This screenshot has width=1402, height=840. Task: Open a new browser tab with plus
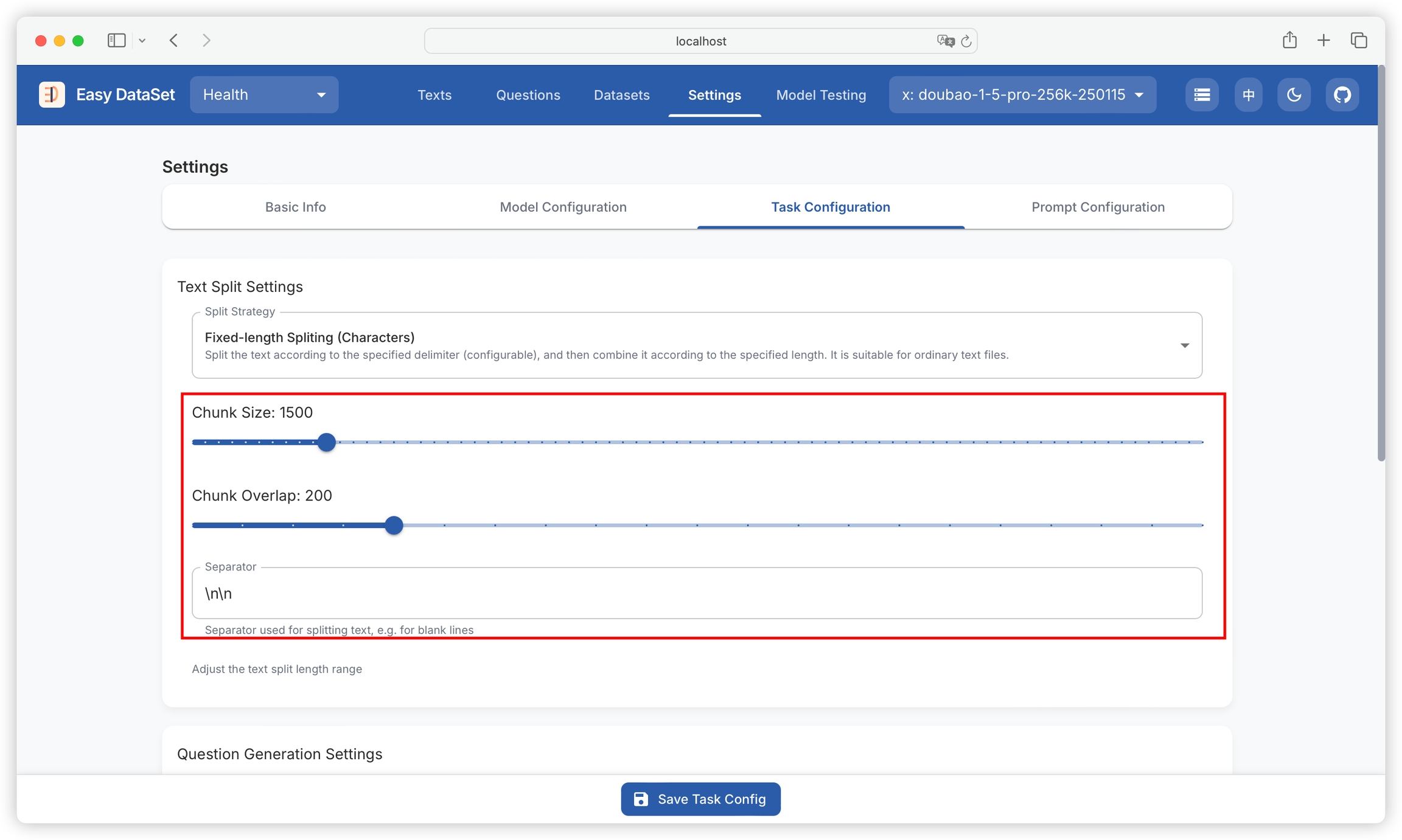coord(1324,41)
